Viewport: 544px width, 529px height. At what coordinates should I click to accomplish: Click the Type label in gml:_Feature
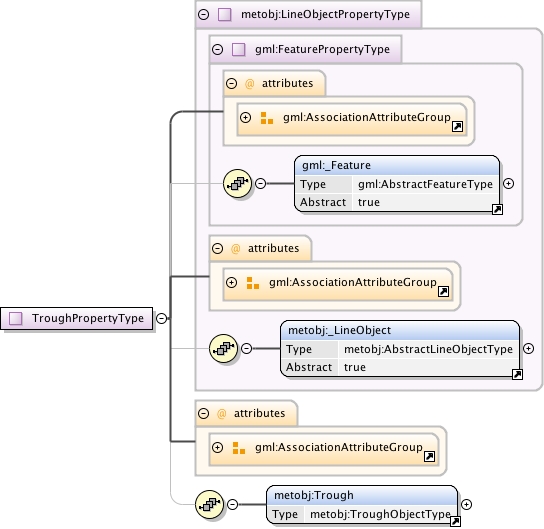[313, 184]
